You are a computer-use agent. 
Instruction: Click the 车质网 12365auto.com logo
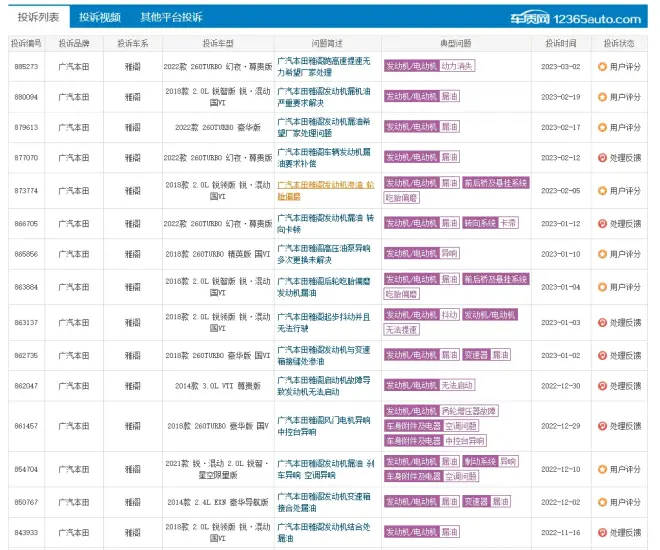click(x=588, y=18)
